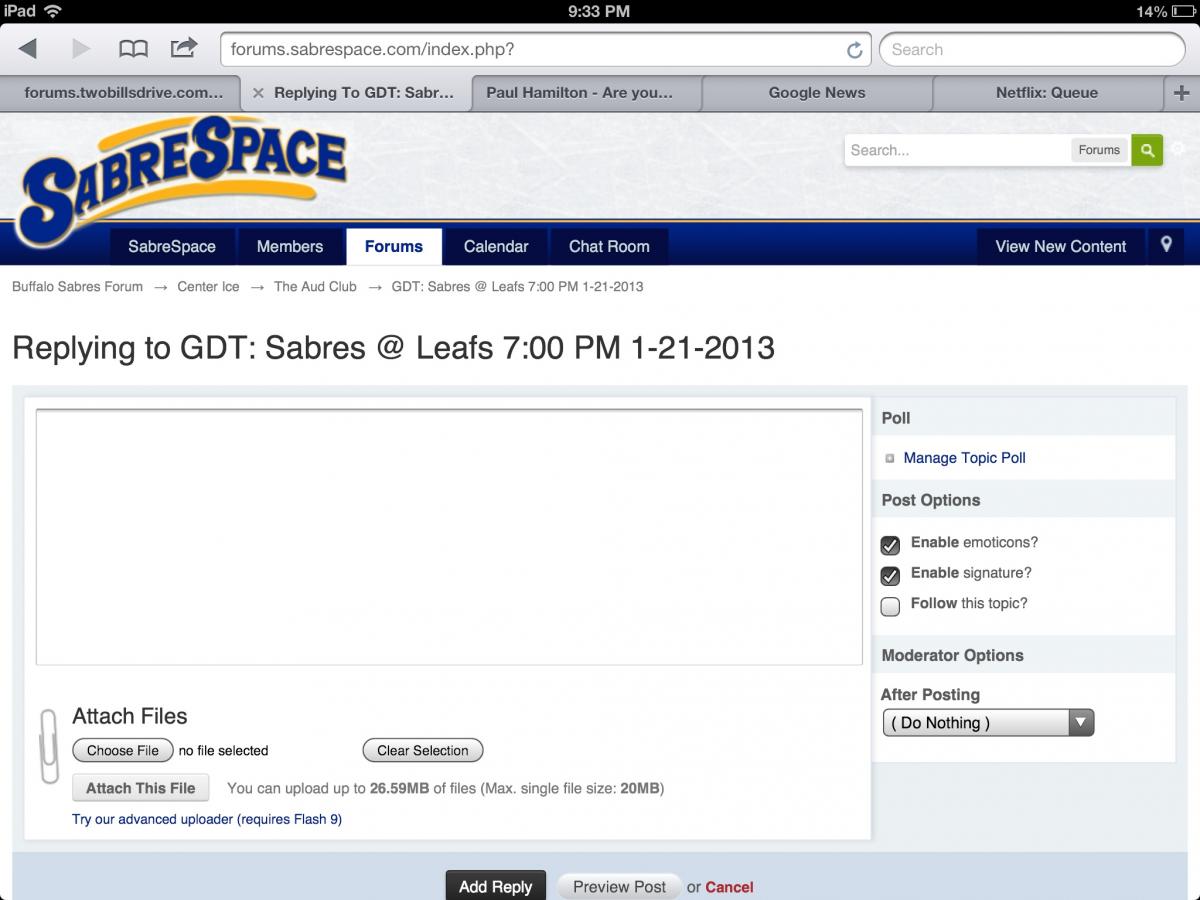Screen dimensions: 1200x900
Task: Click the forum Search... input box
Action: pyautogui.click(x=957, y=150)
